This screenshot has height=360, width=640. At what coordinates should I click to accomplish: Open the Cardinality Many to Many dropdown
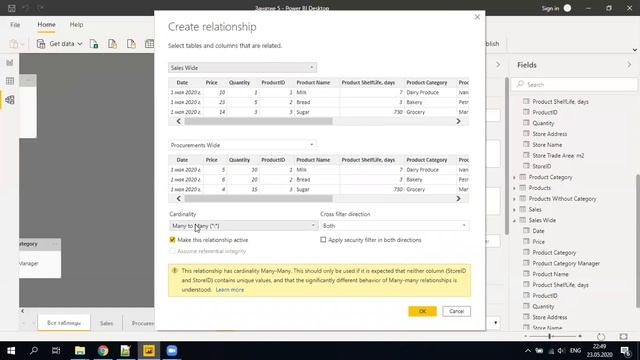click(x=243, y=225)
